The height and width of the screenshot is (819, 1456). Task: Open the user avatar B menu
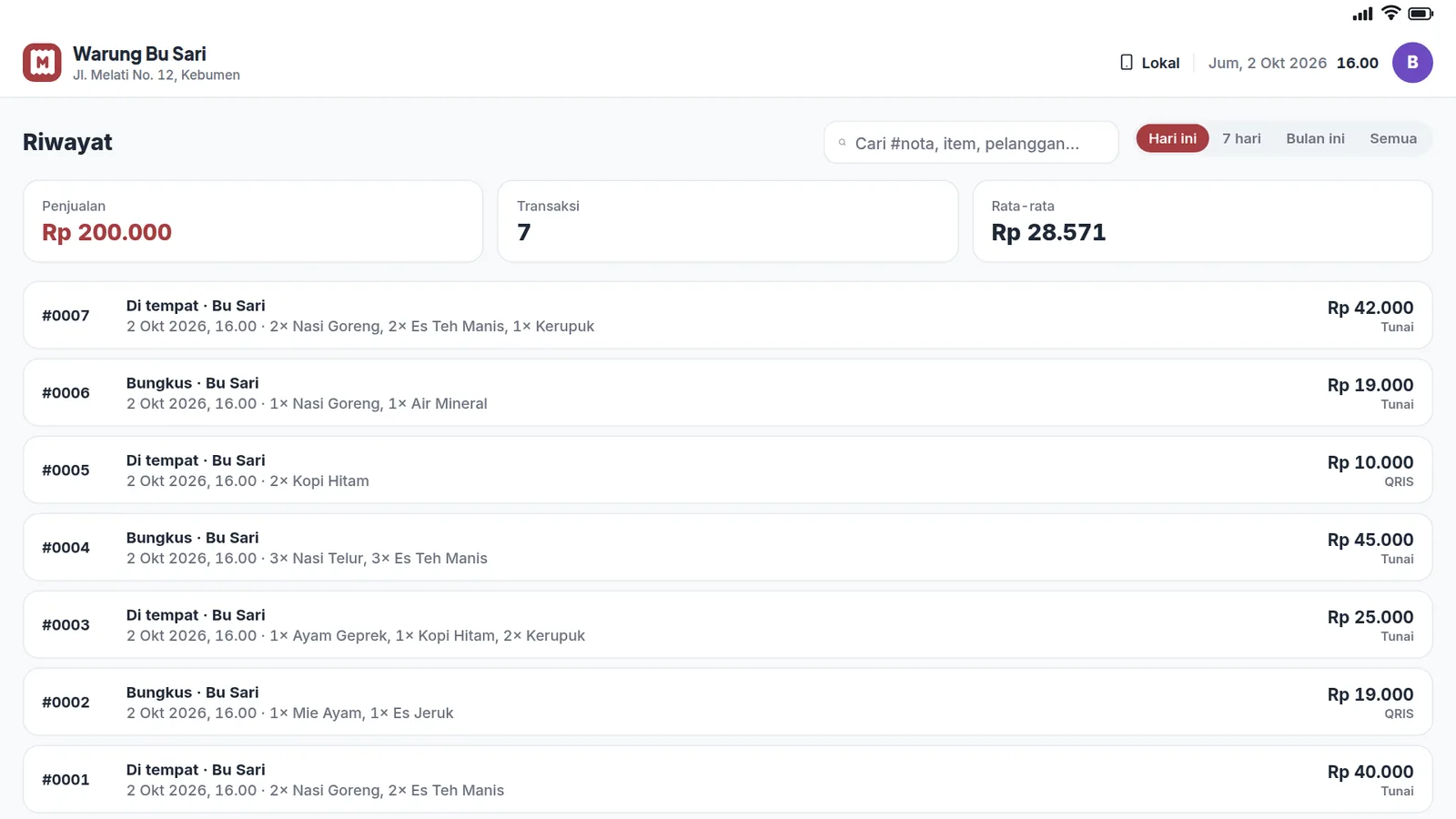pos(1412,63)
